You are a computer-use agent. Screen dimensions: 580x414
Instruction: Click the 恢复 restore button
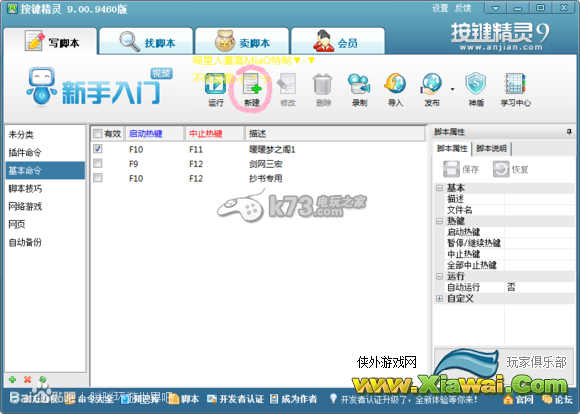coord(510,169)
